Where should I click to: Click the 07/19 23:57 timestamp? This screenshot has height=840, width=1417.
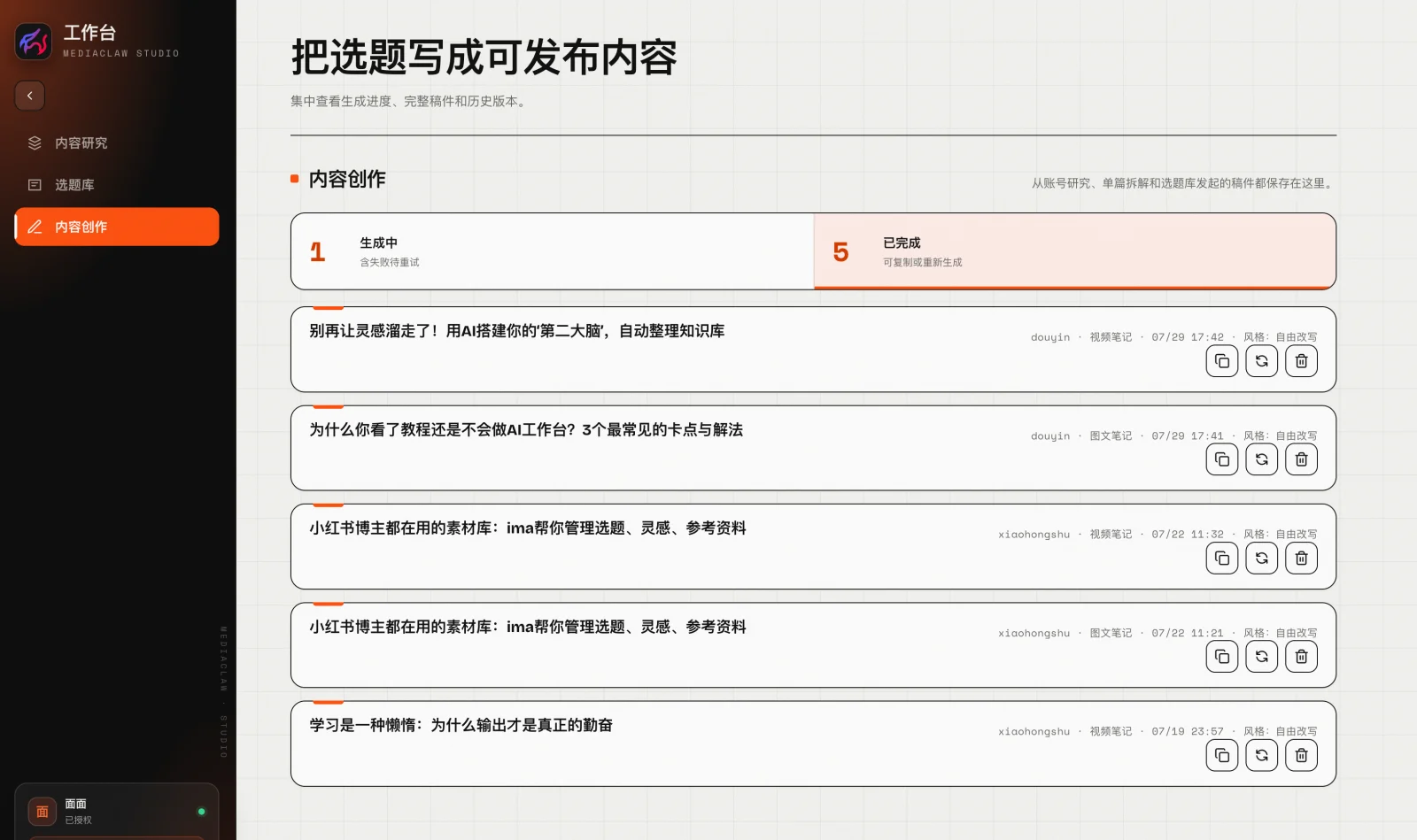(1188, 732)
